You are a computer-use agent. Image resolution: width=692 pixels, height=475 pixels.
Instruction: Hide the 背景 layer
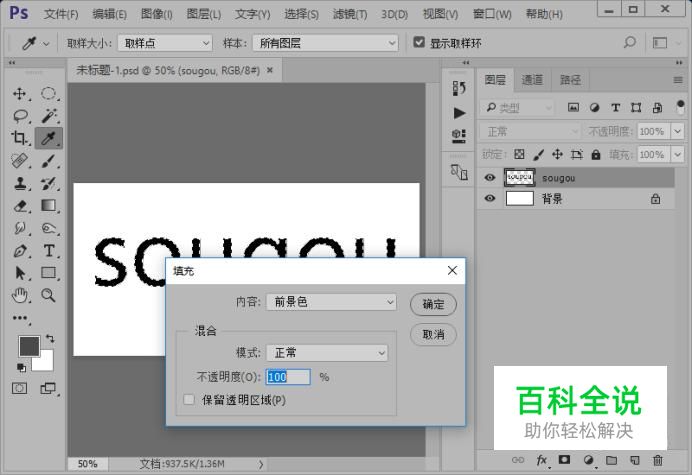[489, 198]
